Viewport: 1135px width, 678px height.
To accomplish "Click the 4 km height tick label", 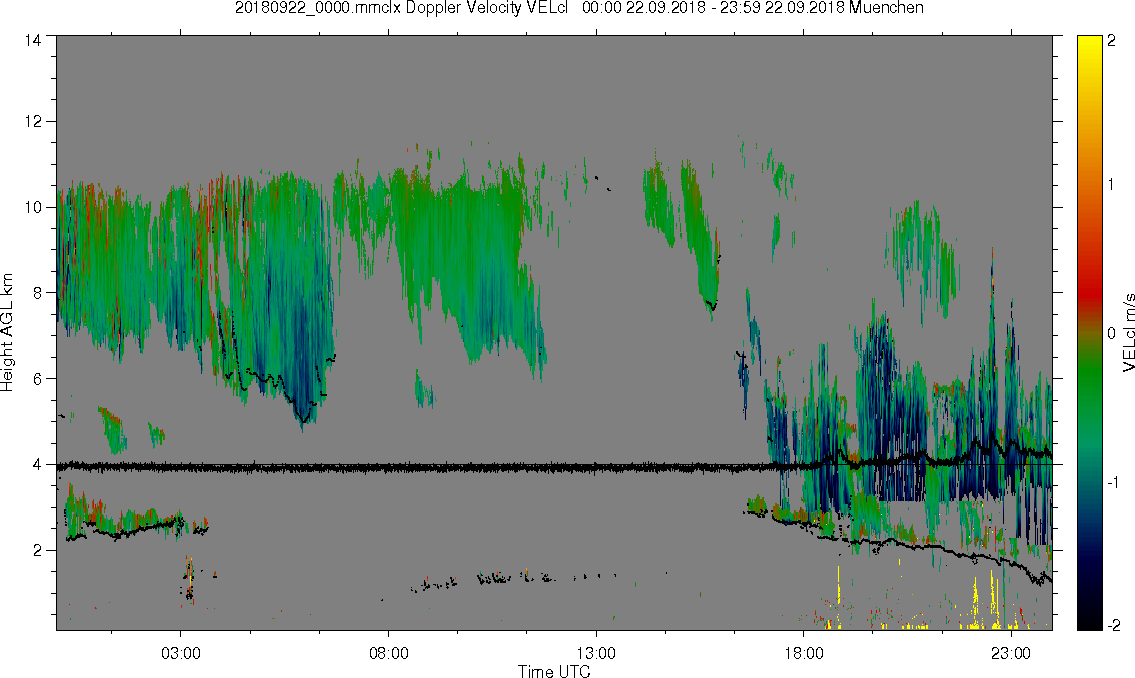I will tap(36, 465).
